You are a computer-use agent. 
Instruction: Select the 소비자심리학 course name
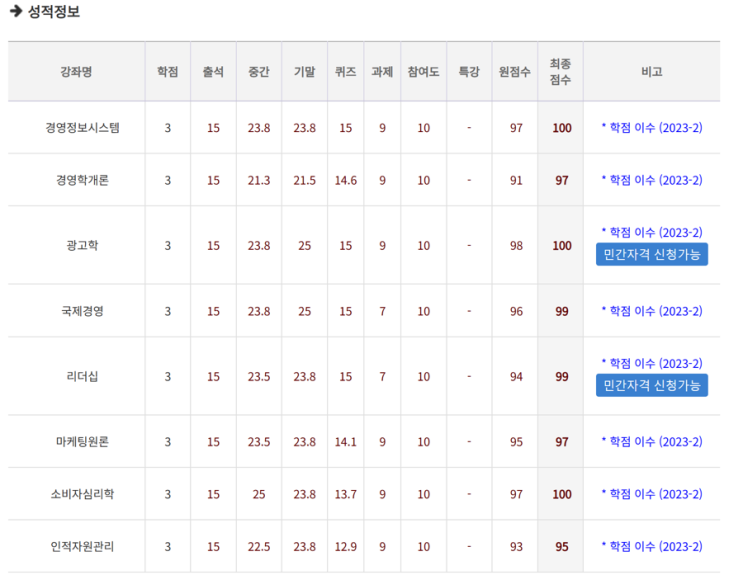82,494
